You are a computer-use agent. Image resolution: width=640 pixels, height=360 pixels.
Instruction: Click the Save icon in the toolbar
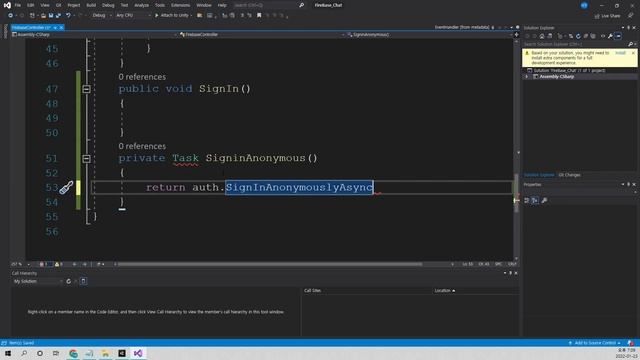51,16
